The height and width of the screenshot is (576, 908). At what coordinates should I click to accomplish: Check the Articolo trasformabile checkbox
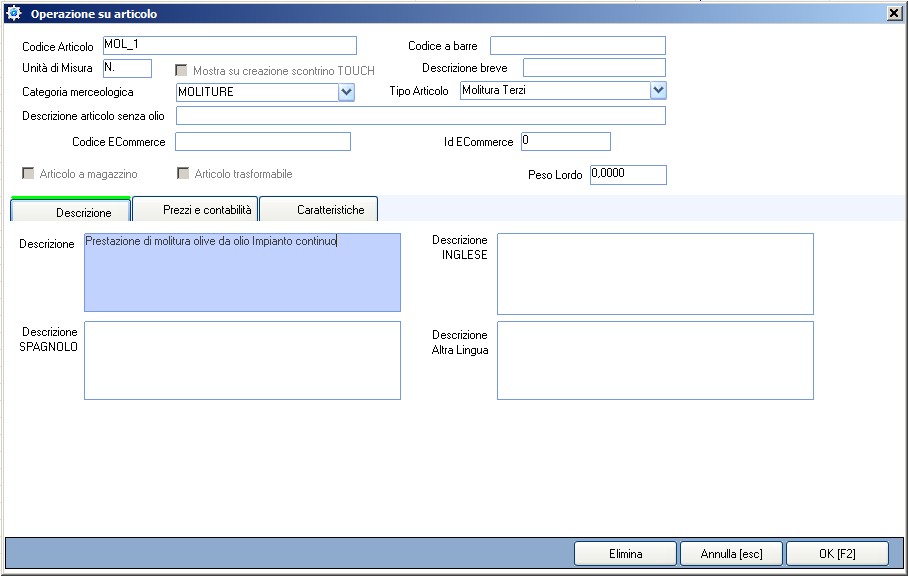(x=183, y=174)
